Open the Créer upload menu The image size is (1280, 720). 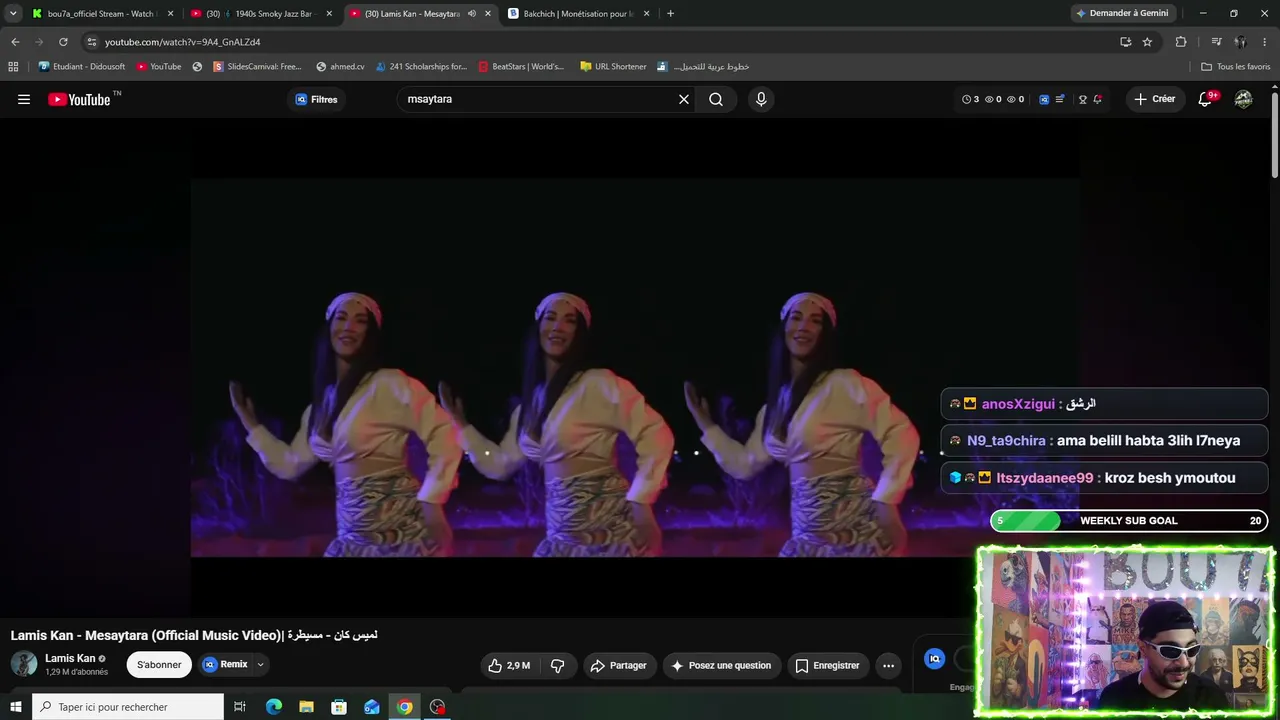pyautogui.click(x=1154, y=99)
